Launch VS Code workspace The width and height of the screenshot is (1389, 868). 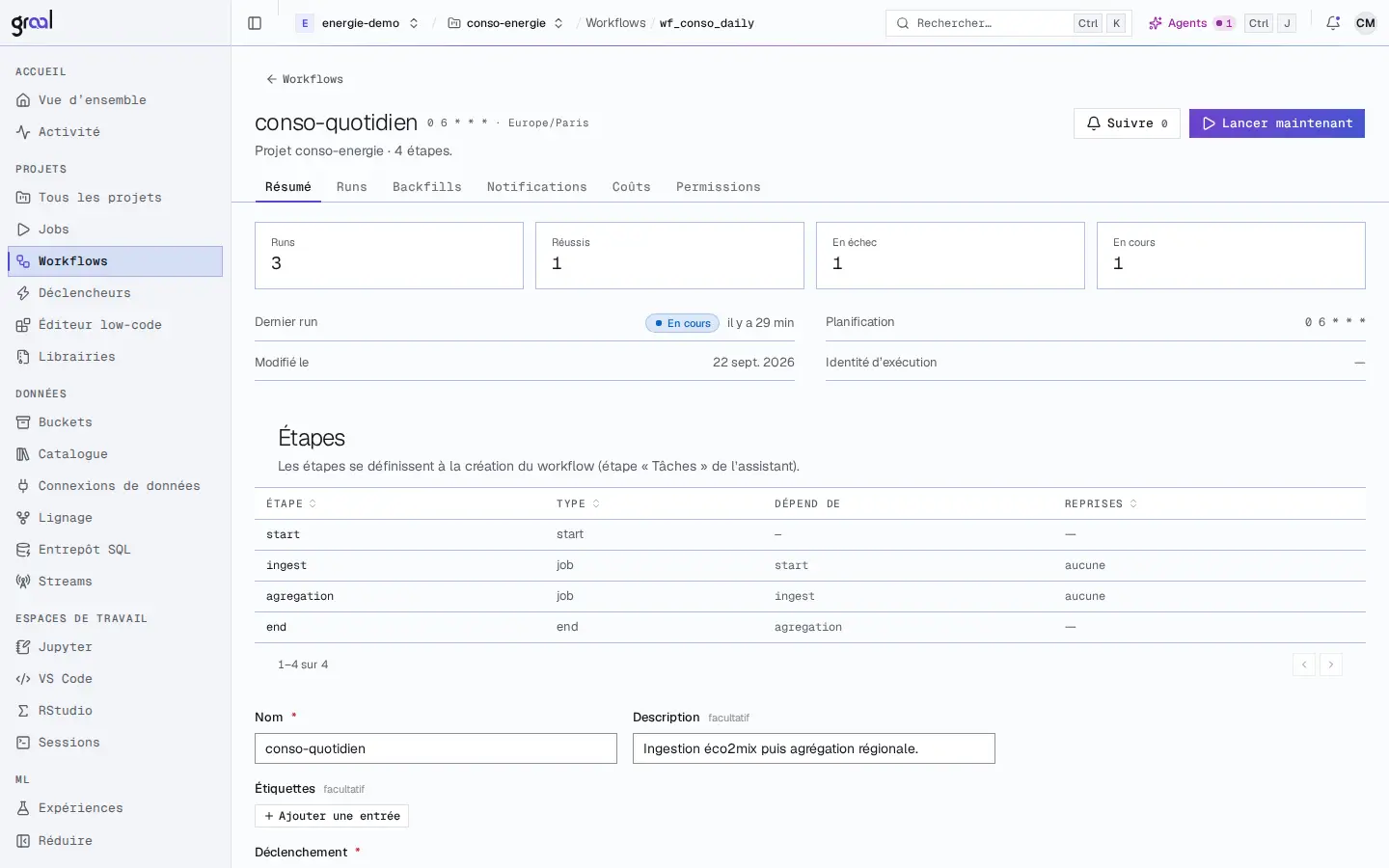(115, 679)
